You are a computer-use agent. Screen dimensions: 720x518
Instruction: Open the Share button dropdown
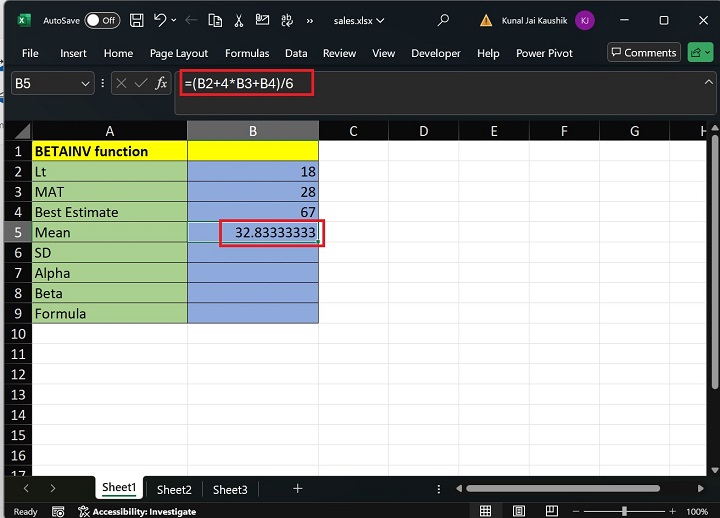700,53
